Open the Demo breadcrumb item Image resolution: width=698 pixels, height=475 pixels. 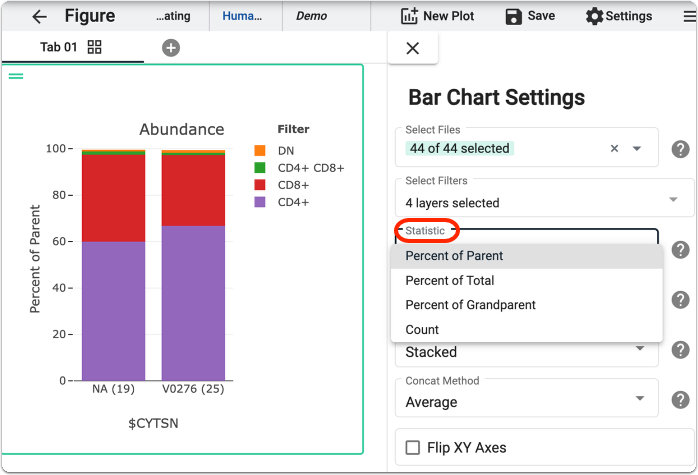click(x=312, y=16)
